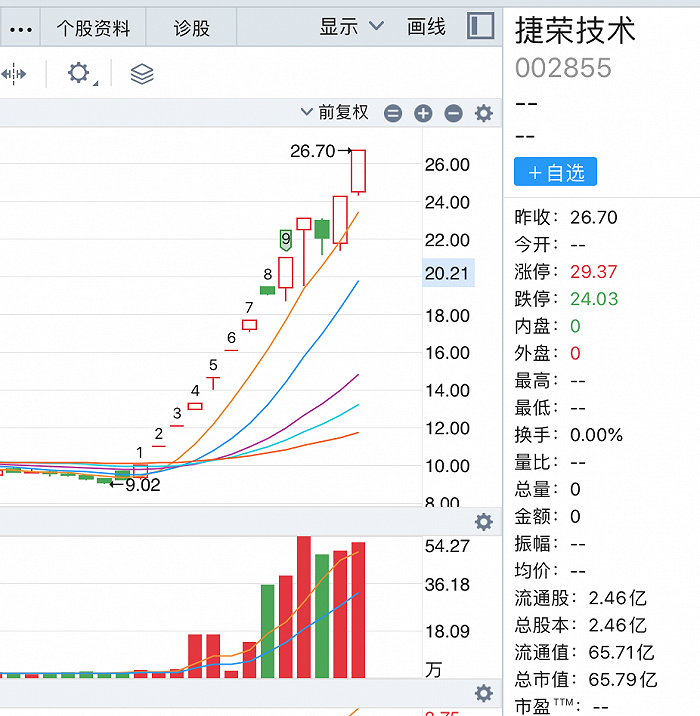Click the equals reset-zoom icon
700x716 pixels.
393,114
